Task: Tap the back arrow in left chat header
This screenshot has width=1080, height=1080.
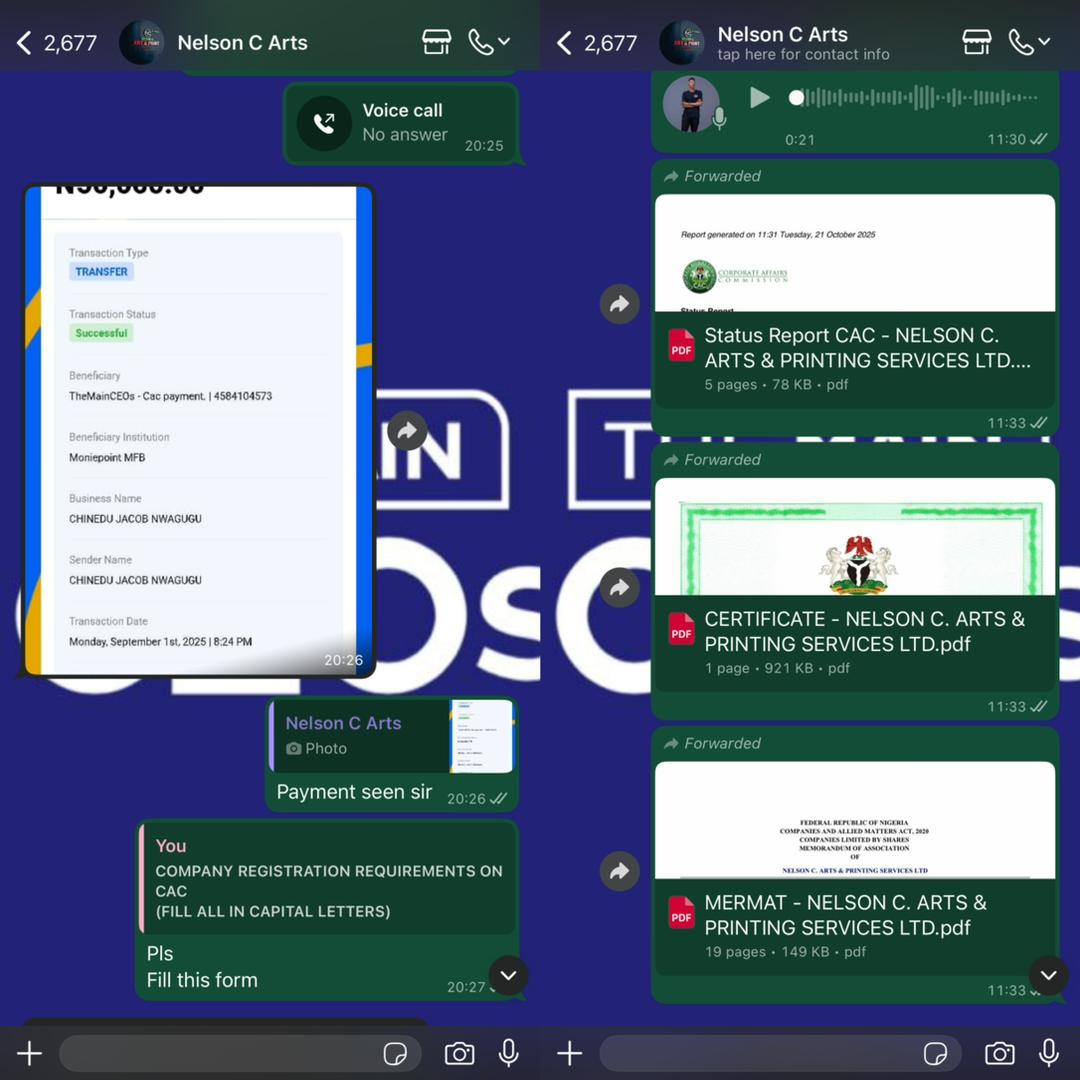Action: coord(24,43)
